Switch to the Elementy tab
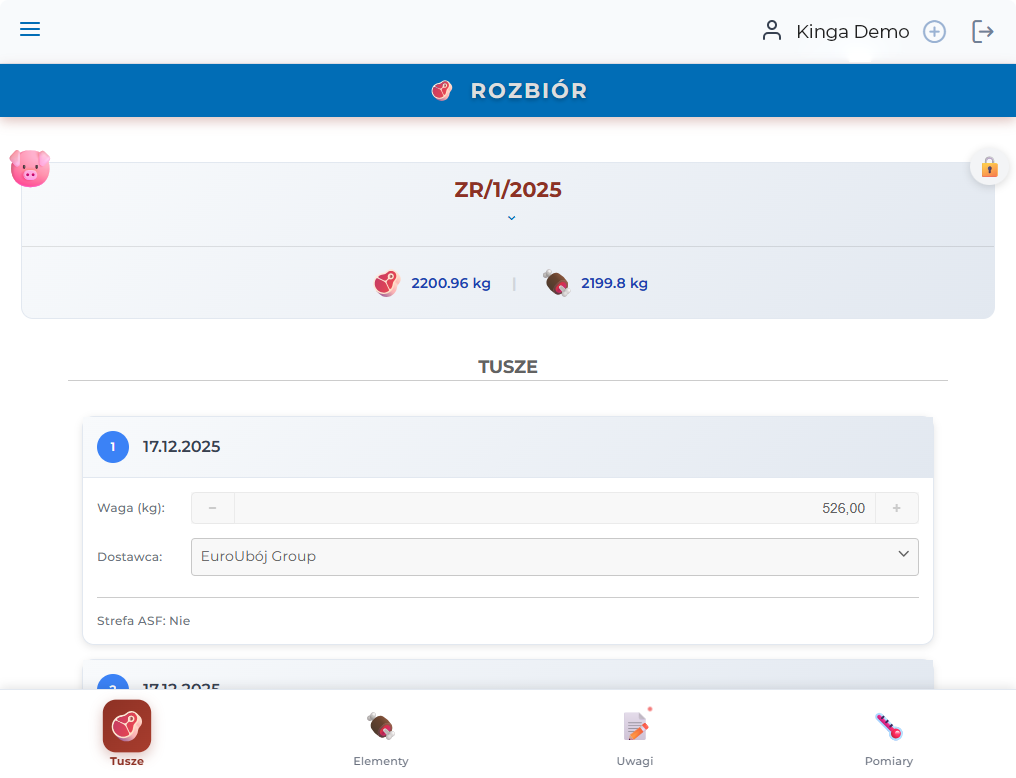 pyautogui.click(x=381, y=733)
